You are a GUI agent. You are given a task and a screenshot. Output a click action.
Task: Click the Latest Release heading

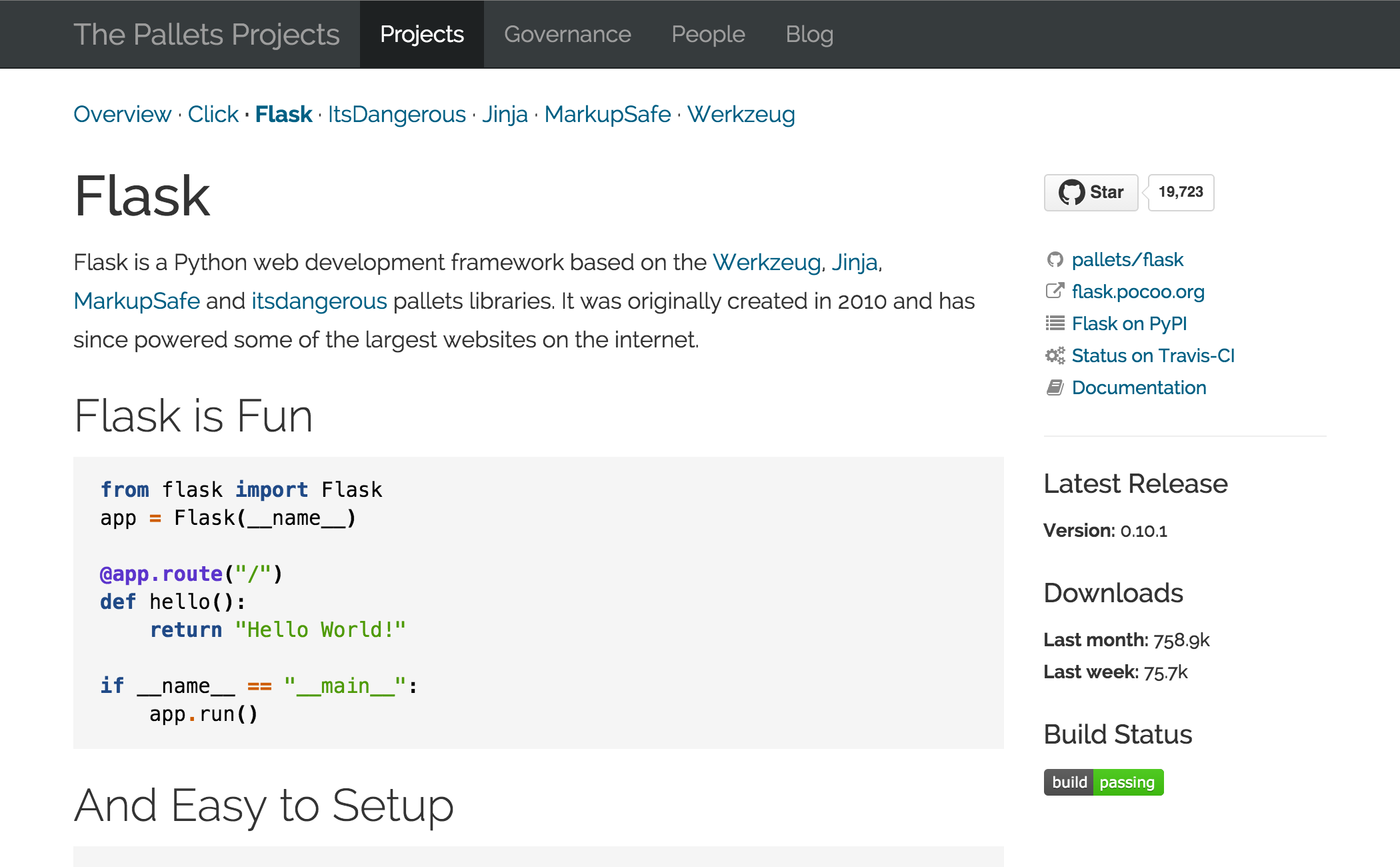click(1135, 484)
